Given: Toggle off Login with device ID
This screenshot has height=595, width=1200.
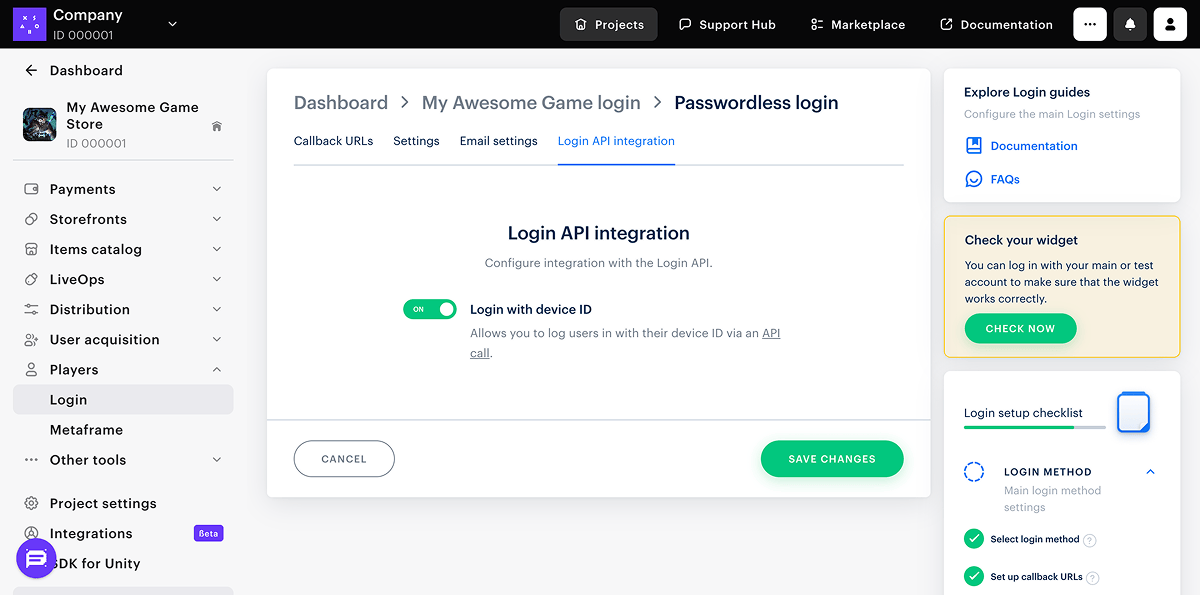Looking at the screenshot, I should click(x=429, y=310).
